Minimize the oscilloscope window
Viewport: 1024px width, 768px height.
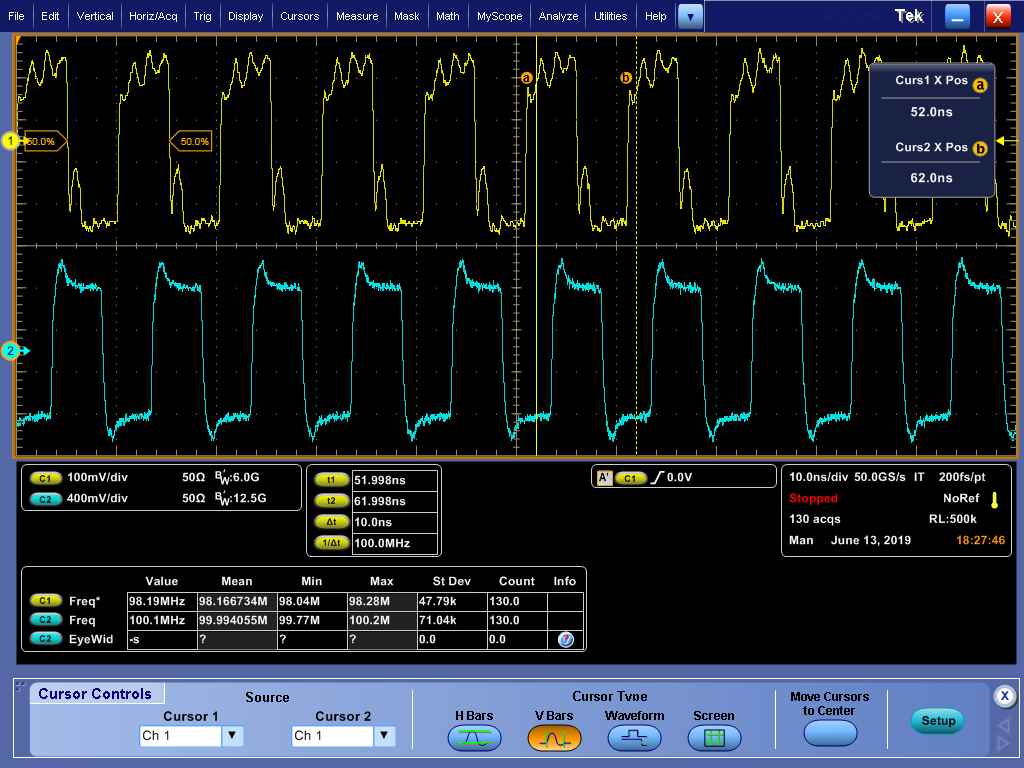coord(957,16)
